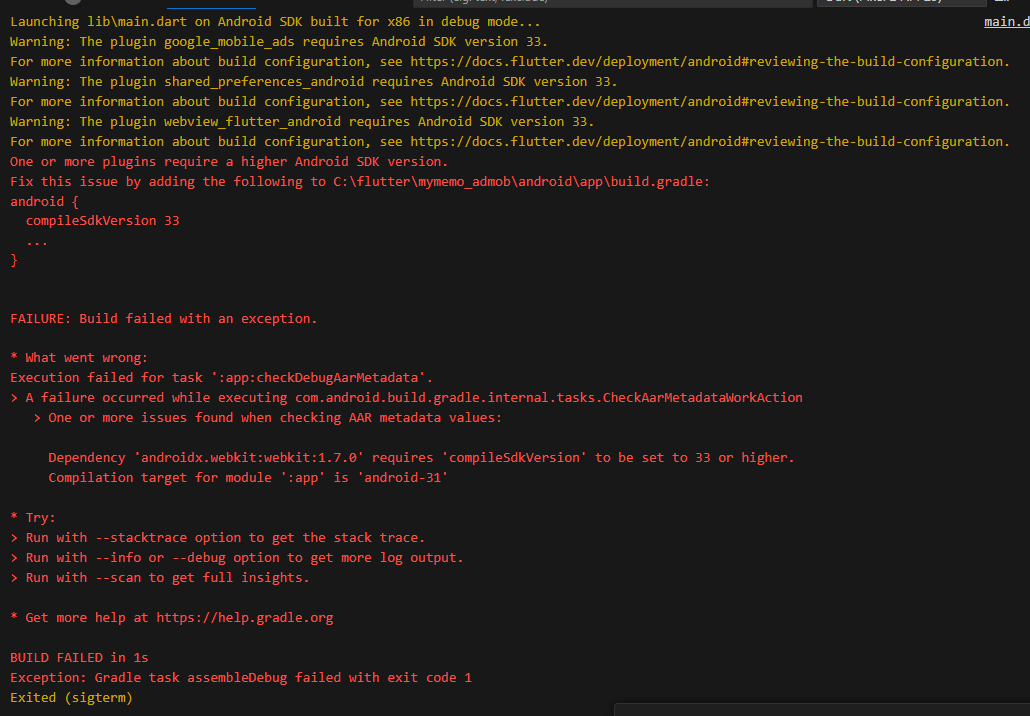Open the docs.flutter.dev link below the webview_flutter_android warning
The image size is (1030, 716).
[709, 142]
